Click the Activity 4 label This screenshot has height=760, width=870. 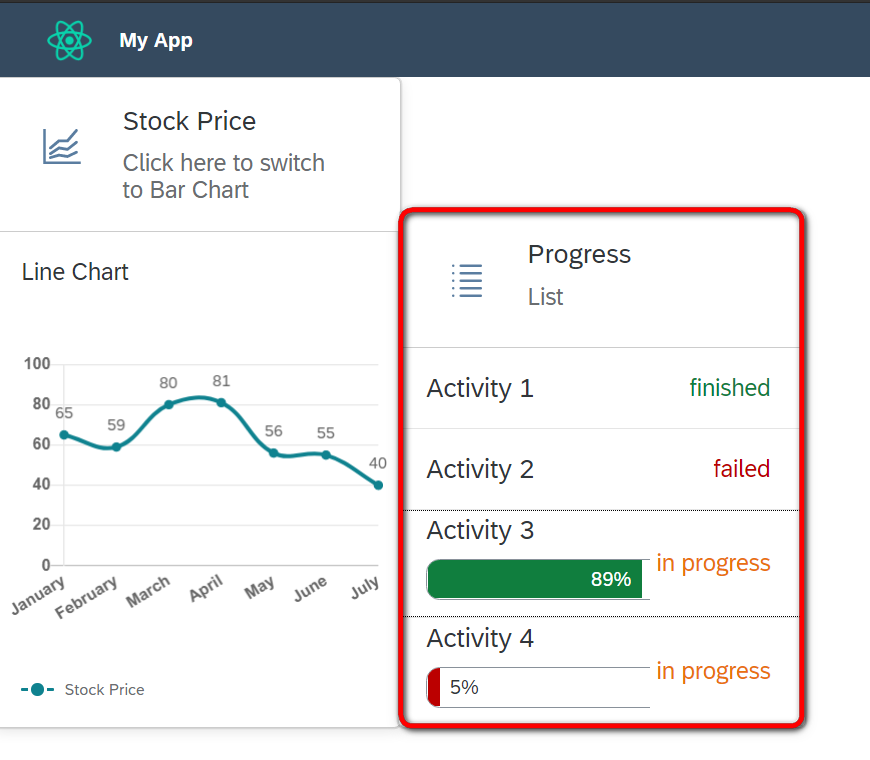480,638
